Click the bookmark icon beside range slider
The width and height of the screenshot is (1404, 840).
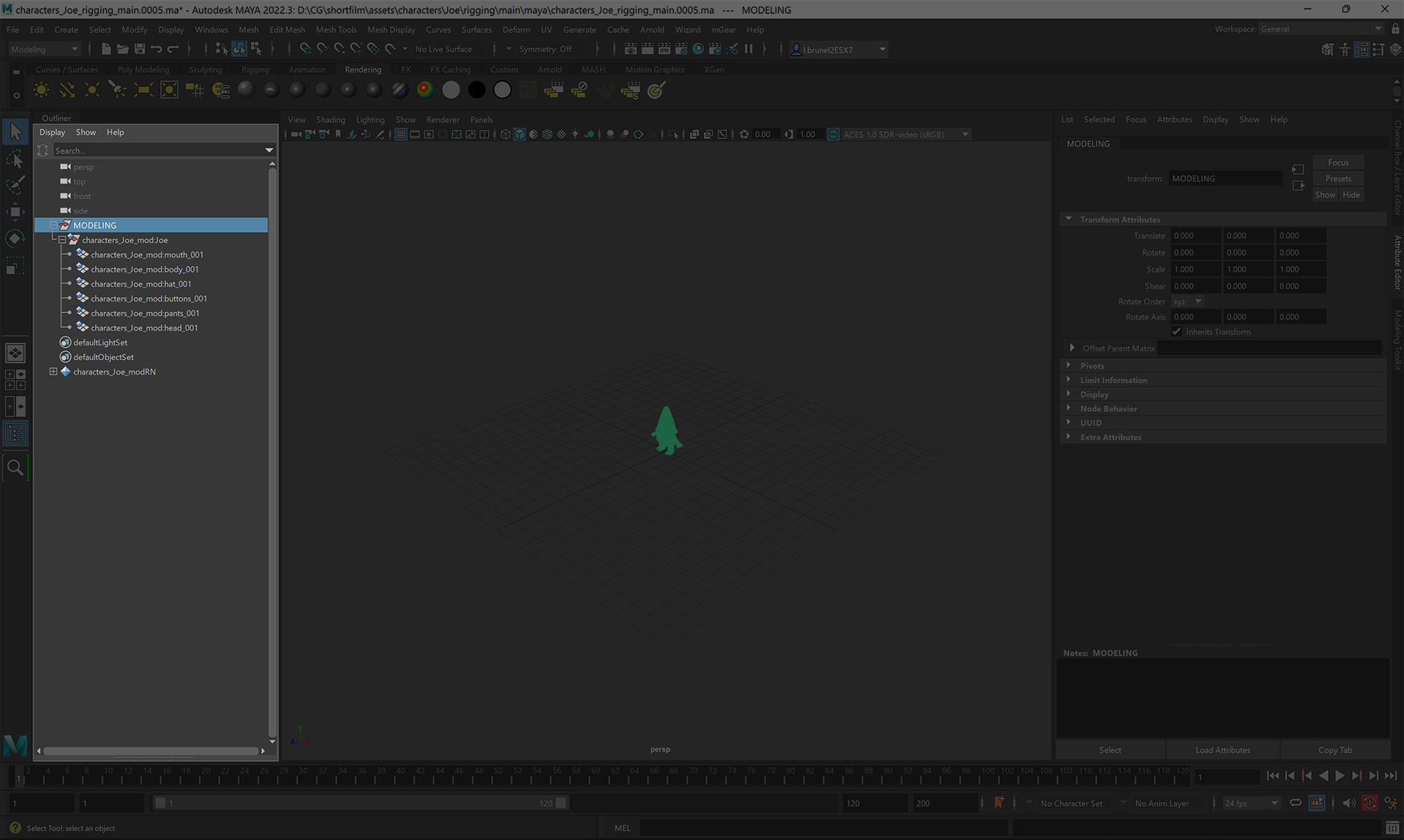point(999,803)
